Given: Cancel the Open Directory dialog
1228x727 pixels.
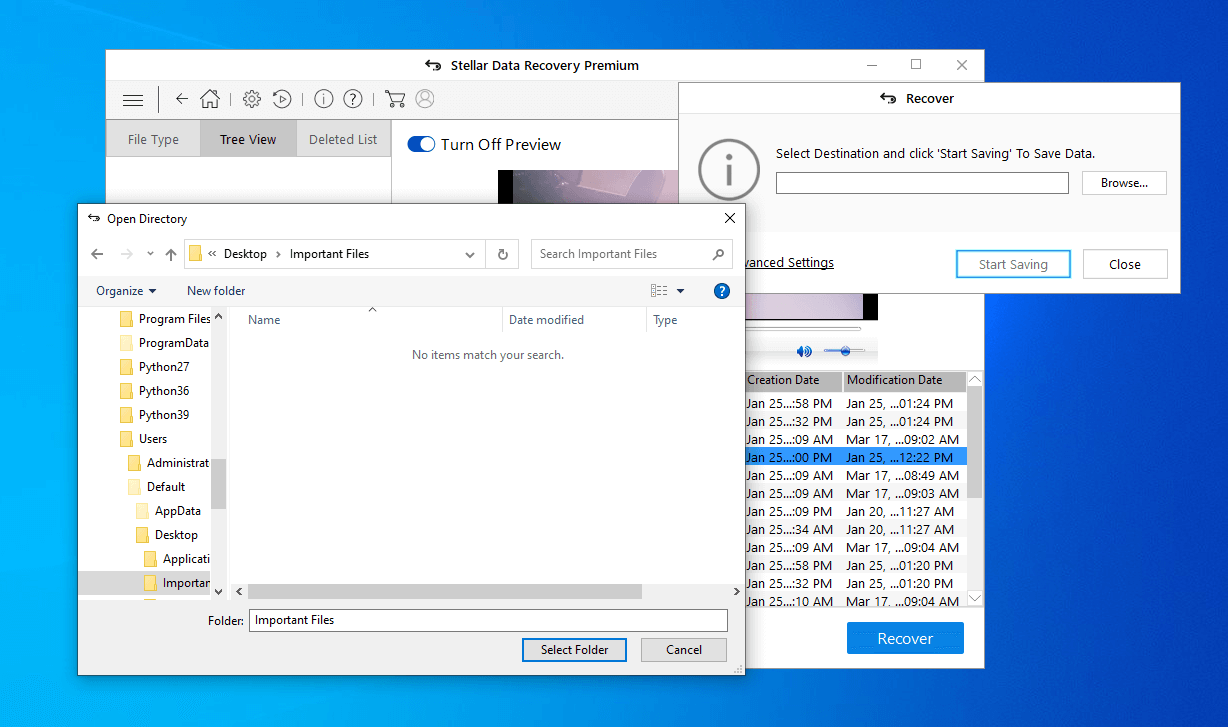Looking at the screenshot, I should 684,650.
